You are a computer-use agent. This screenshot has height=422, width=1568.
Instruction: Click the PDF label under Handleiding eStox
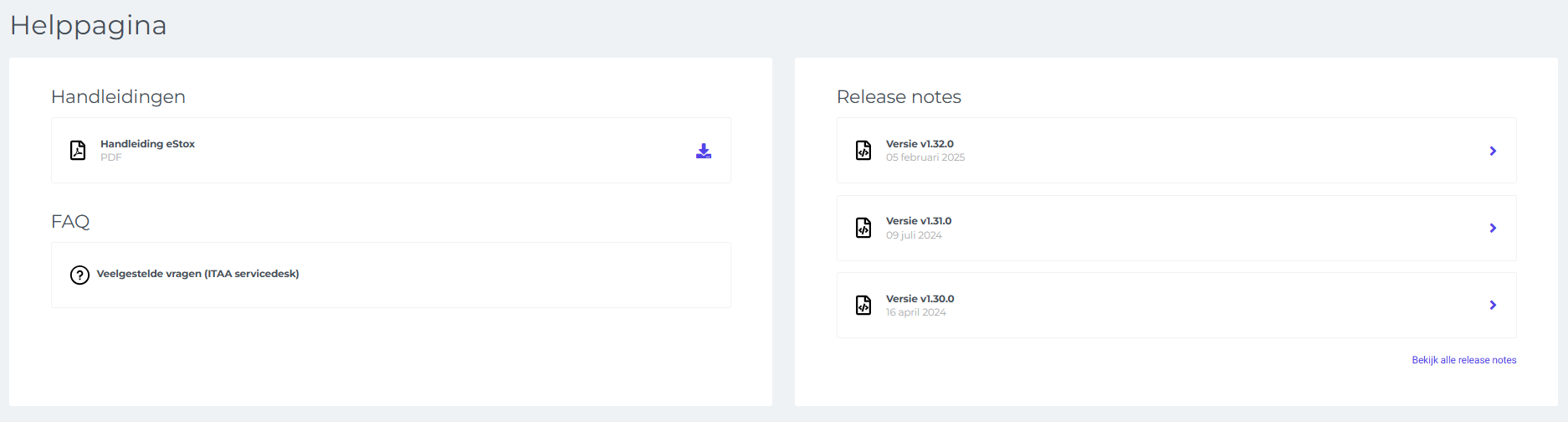(x=110, y=157)
